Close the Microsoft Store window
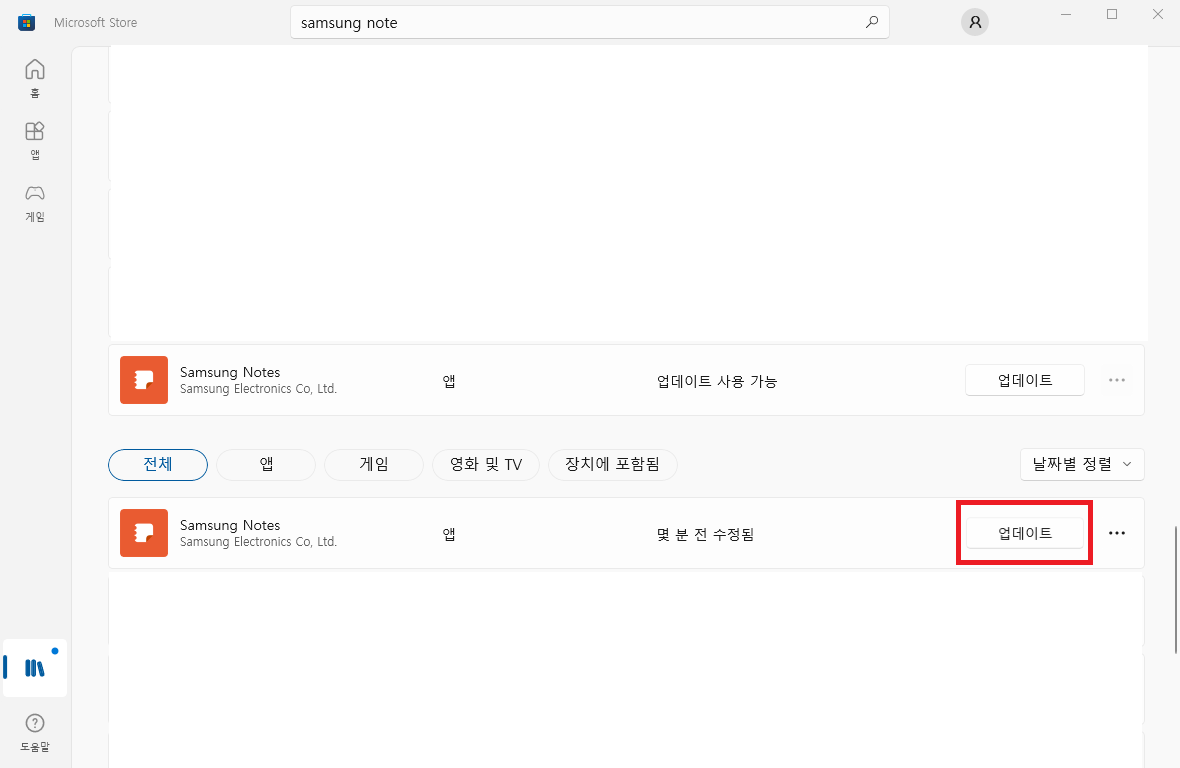The width and height of the screenshot is (1180, 768). coord(1157,14)
